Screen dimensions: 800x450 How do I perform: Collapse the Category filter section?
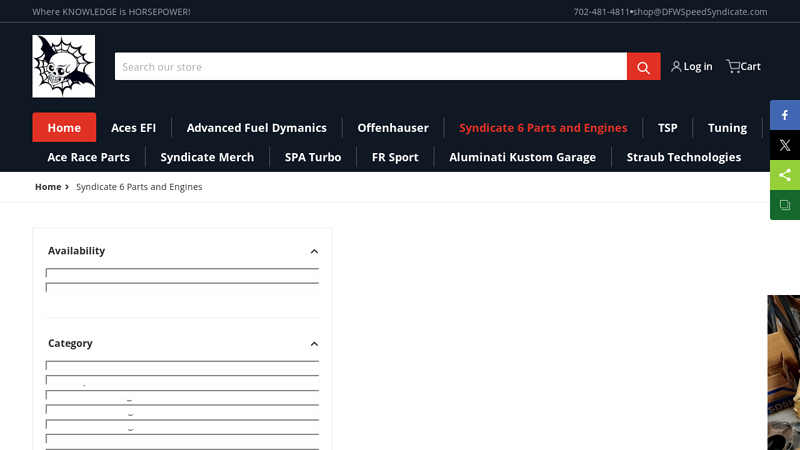314,343
